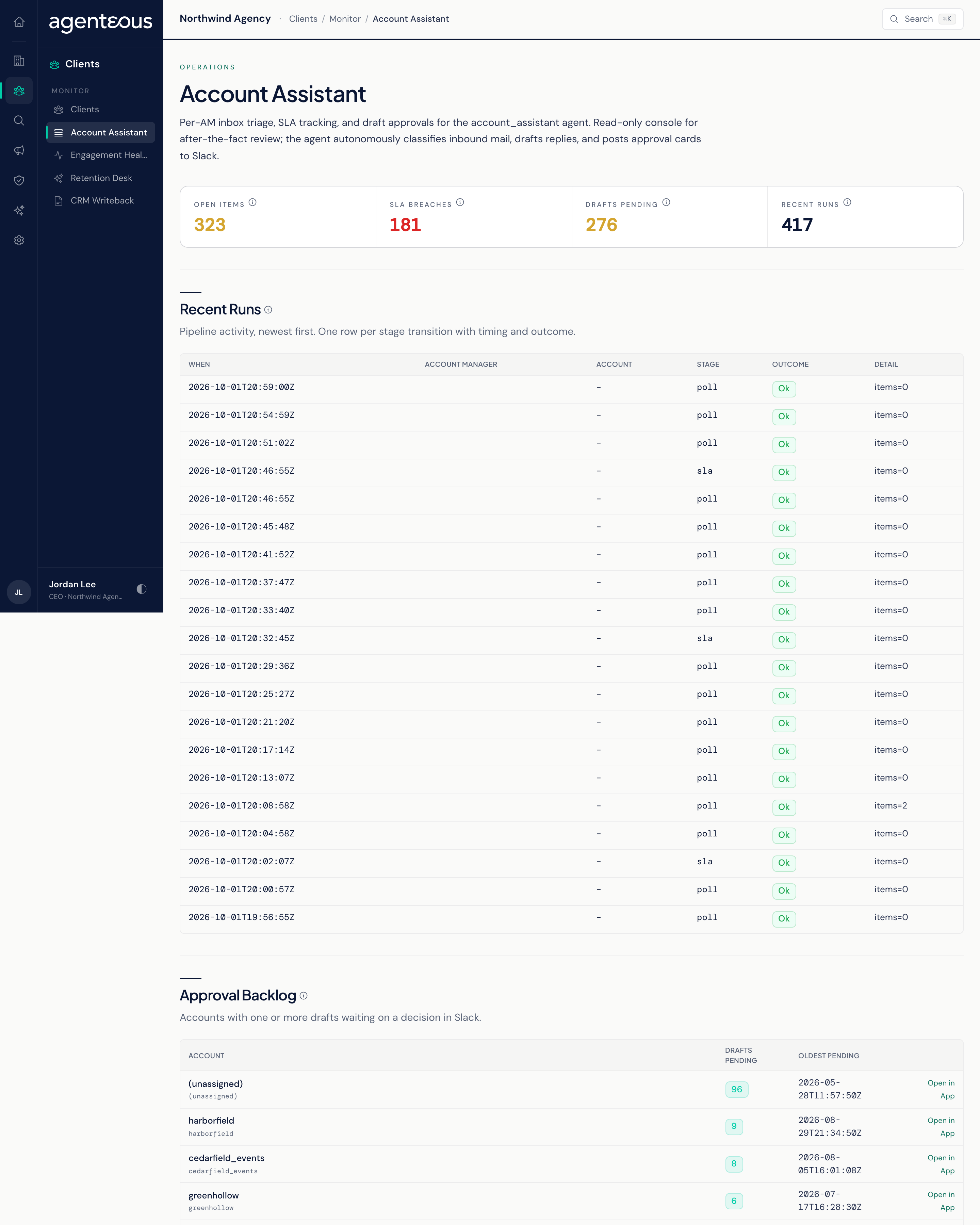Select the building icon in left rail
The image size is (980, 1225).
(19, 60)
